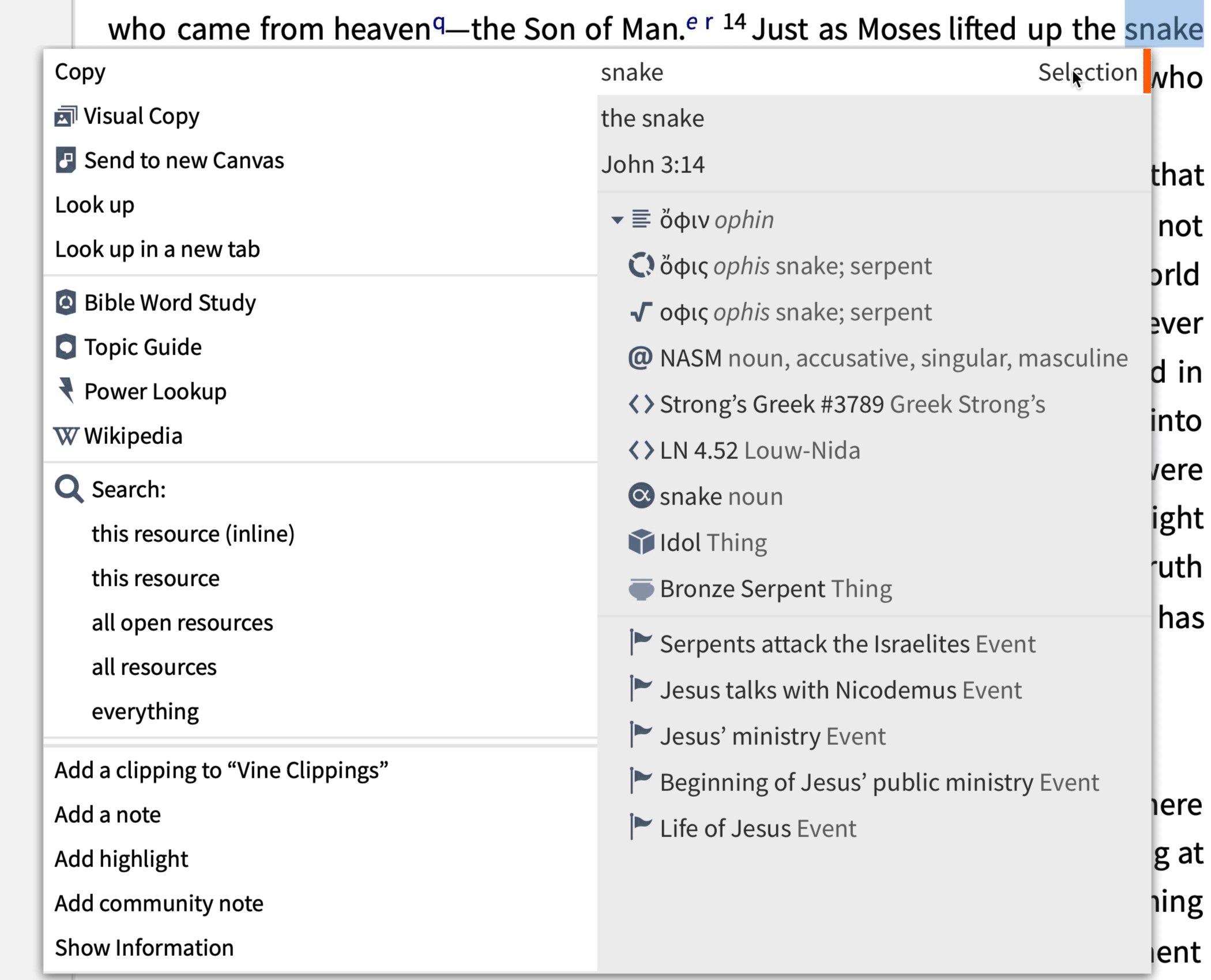Screen dimensions: 1211x980
Task: Select the John 3:14 reference row
Action: pos(874,165)
